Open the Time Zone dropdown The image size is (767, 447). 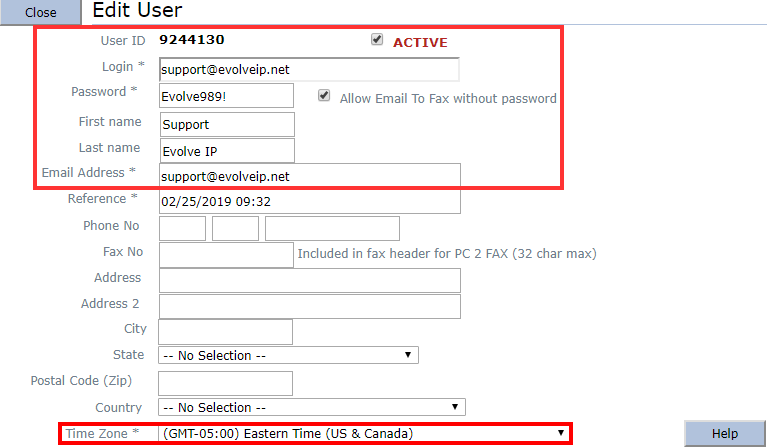click(365, 433)
